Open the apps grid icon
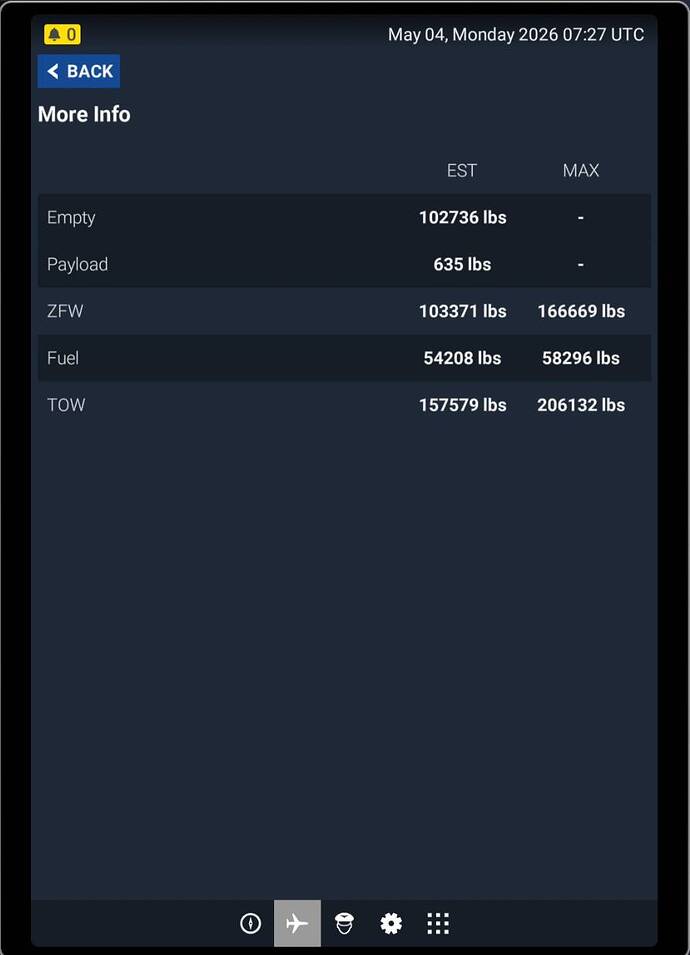Screen dimensions: 690x955 [x=438, y=923]
